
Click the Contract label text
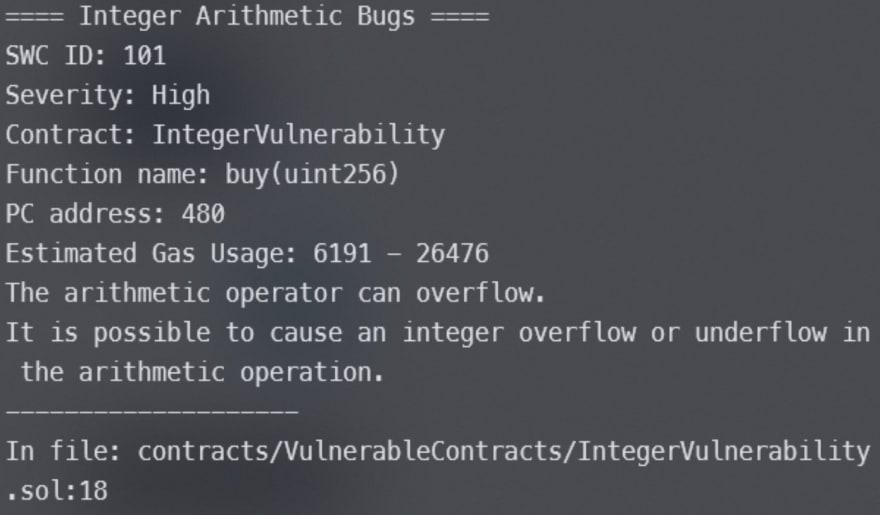[71, 134]
